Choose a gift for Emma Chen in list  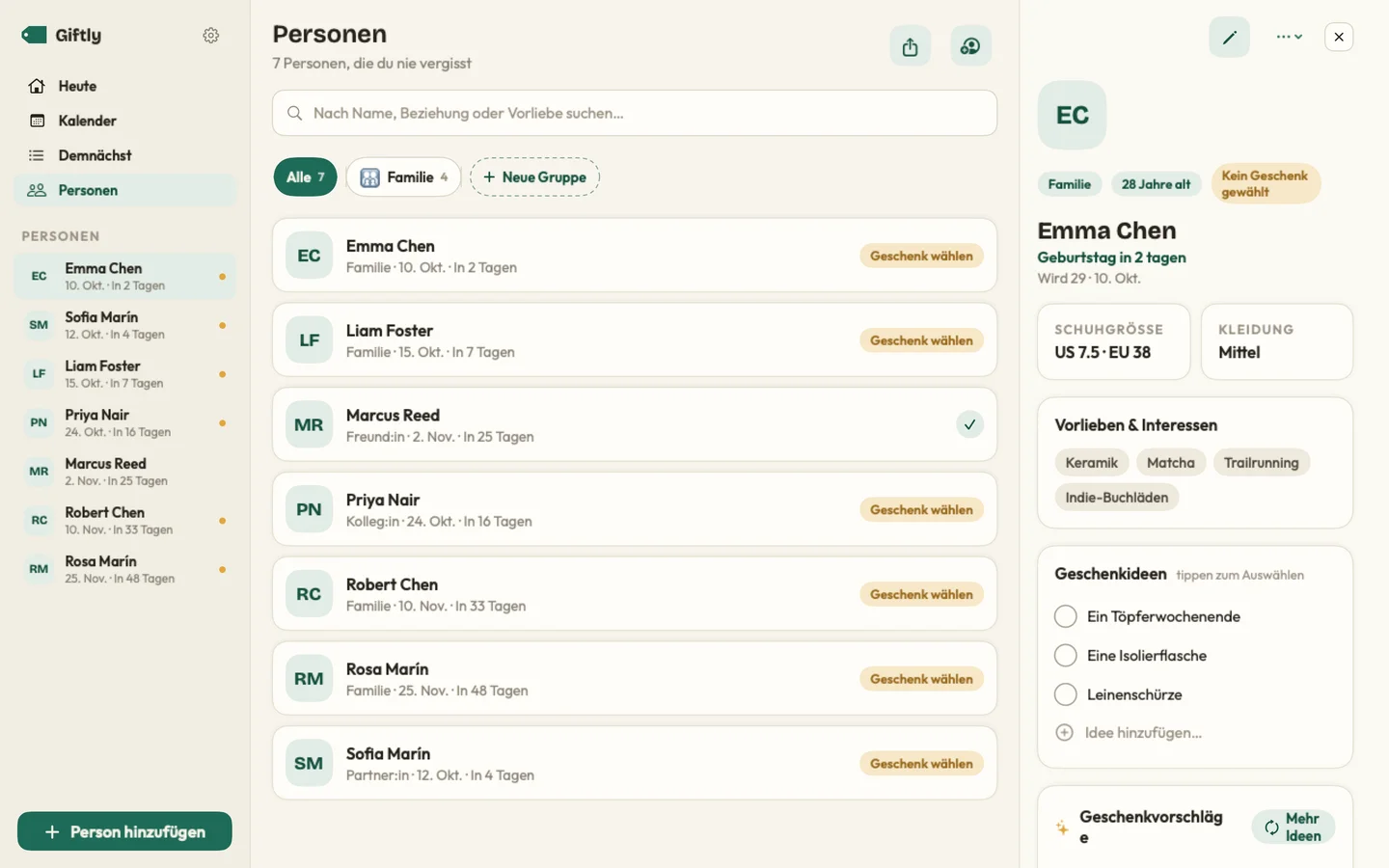point(921,256)
